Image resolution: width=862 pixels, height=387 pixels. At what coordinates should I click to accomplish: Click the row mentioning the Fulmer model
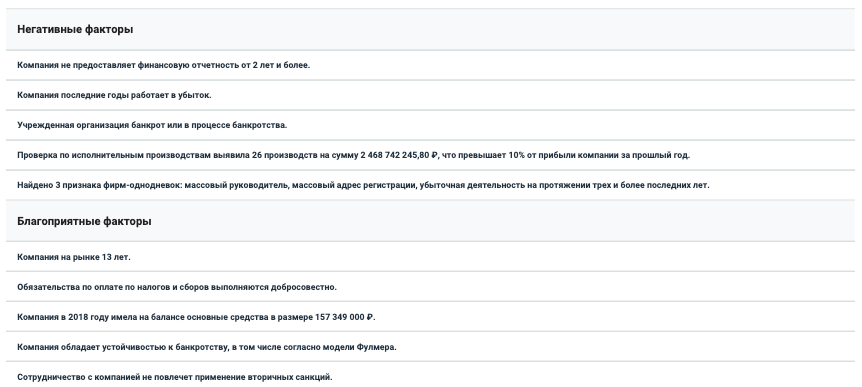point(430,347)
